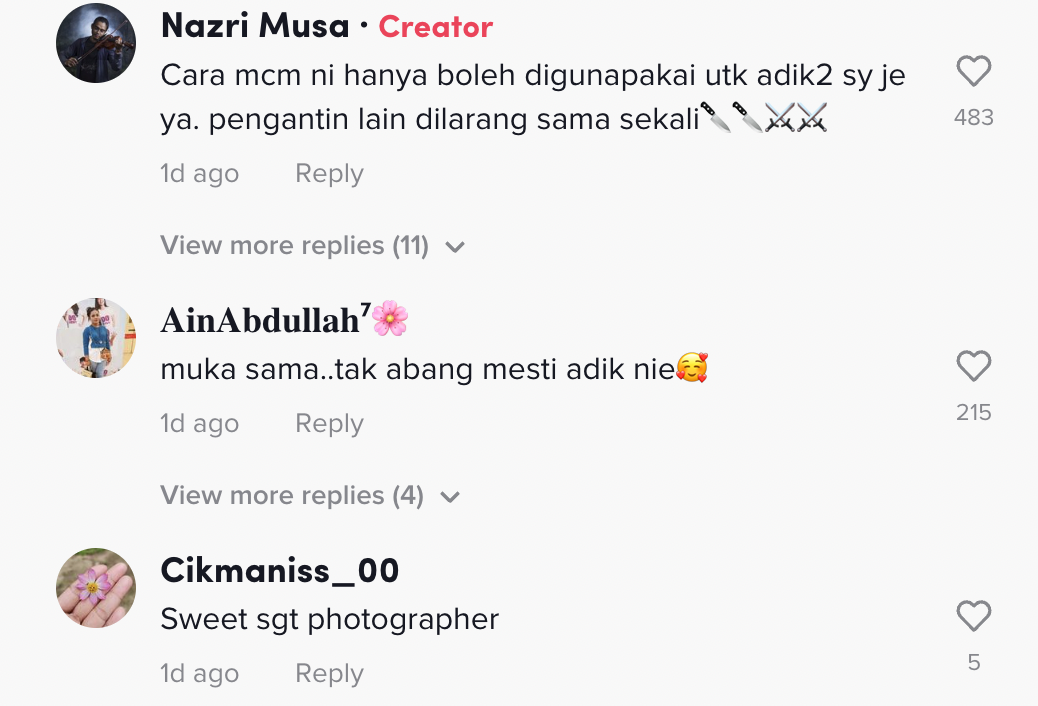This screenshot has width=1038, height=706.
Task: Like Nazri Musa's comment
Action: tap(973, 72)
